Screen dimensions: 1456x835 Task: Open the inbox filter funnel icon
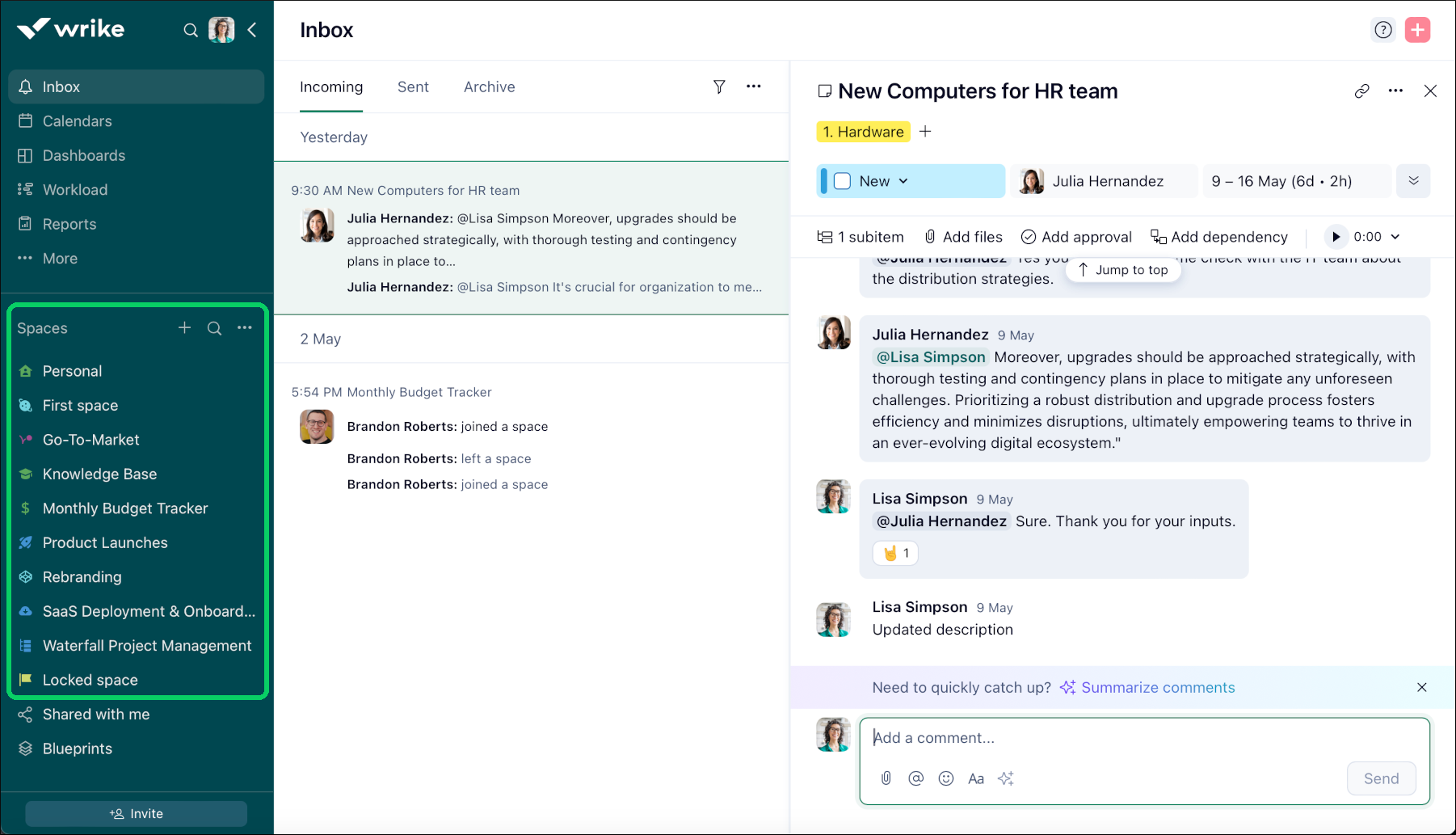tap(719, 86)
